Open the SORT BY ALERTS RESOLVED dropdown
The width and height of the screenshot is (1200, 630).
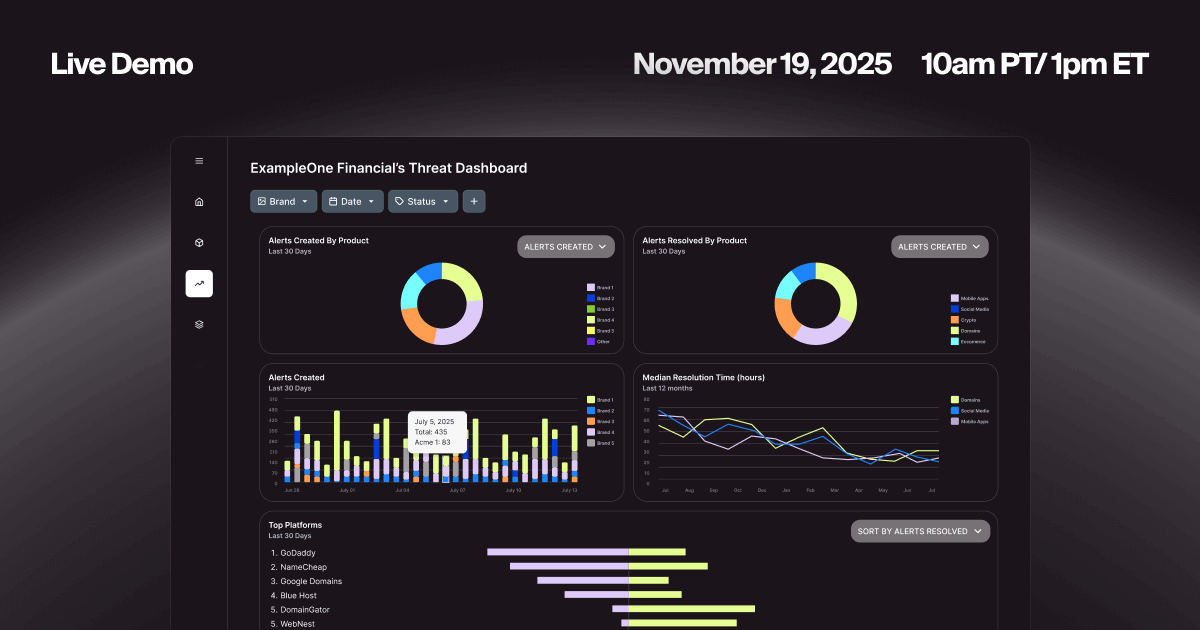pos(920,531)
